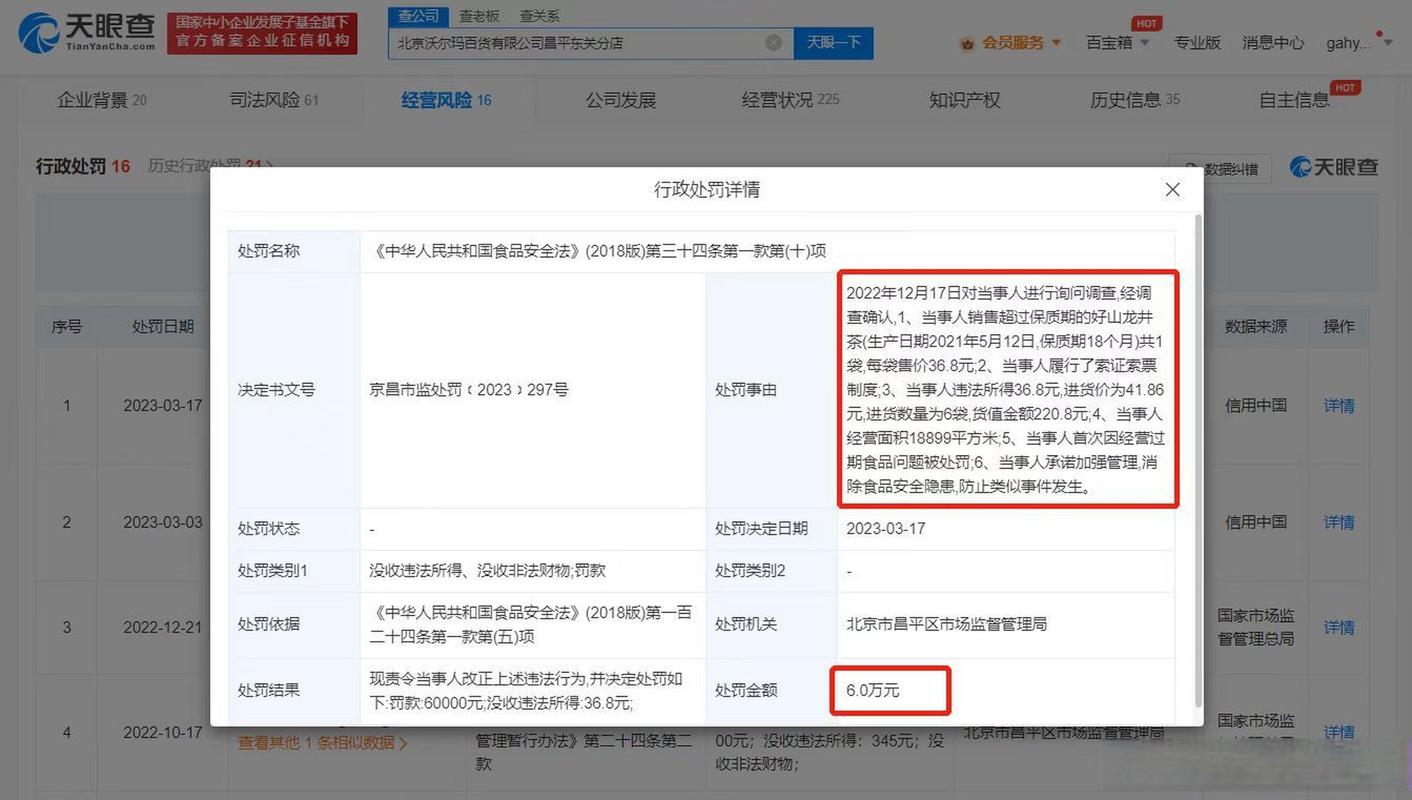Expand the 会员服务 dropdown
Image resolution: width=1412 pixels, height=800 pixels.
[x=1056, y=43]
